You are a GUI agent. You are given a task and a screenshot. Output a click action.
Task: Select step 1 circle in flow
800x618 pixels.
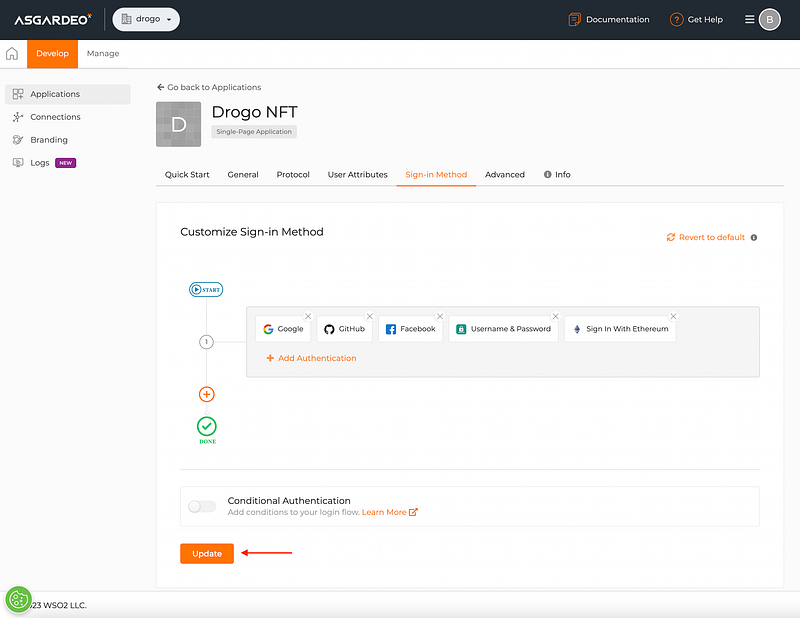pos(206,341)
